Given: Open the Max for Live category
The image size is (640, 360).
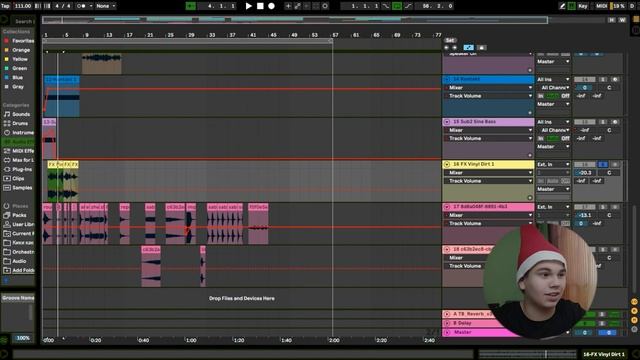Looking at the screenshot, I should [x=19, y=160].
